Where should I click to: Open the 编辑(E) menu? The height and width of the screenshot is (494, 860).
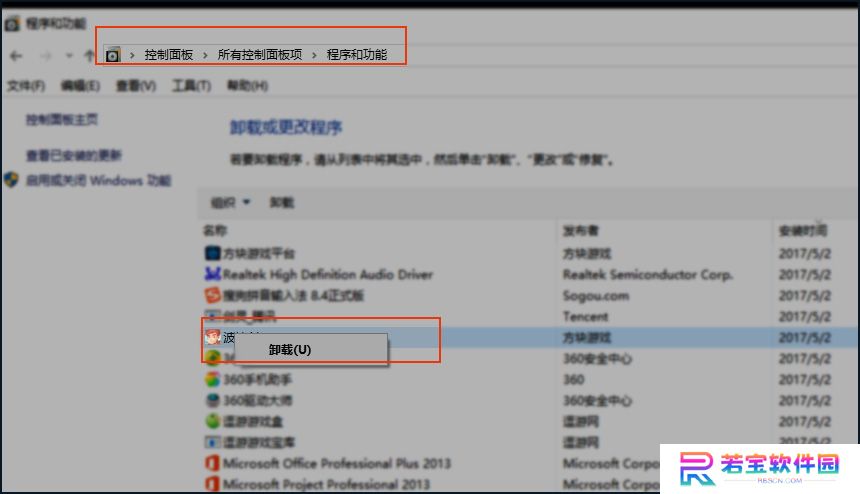pos(80,86)
